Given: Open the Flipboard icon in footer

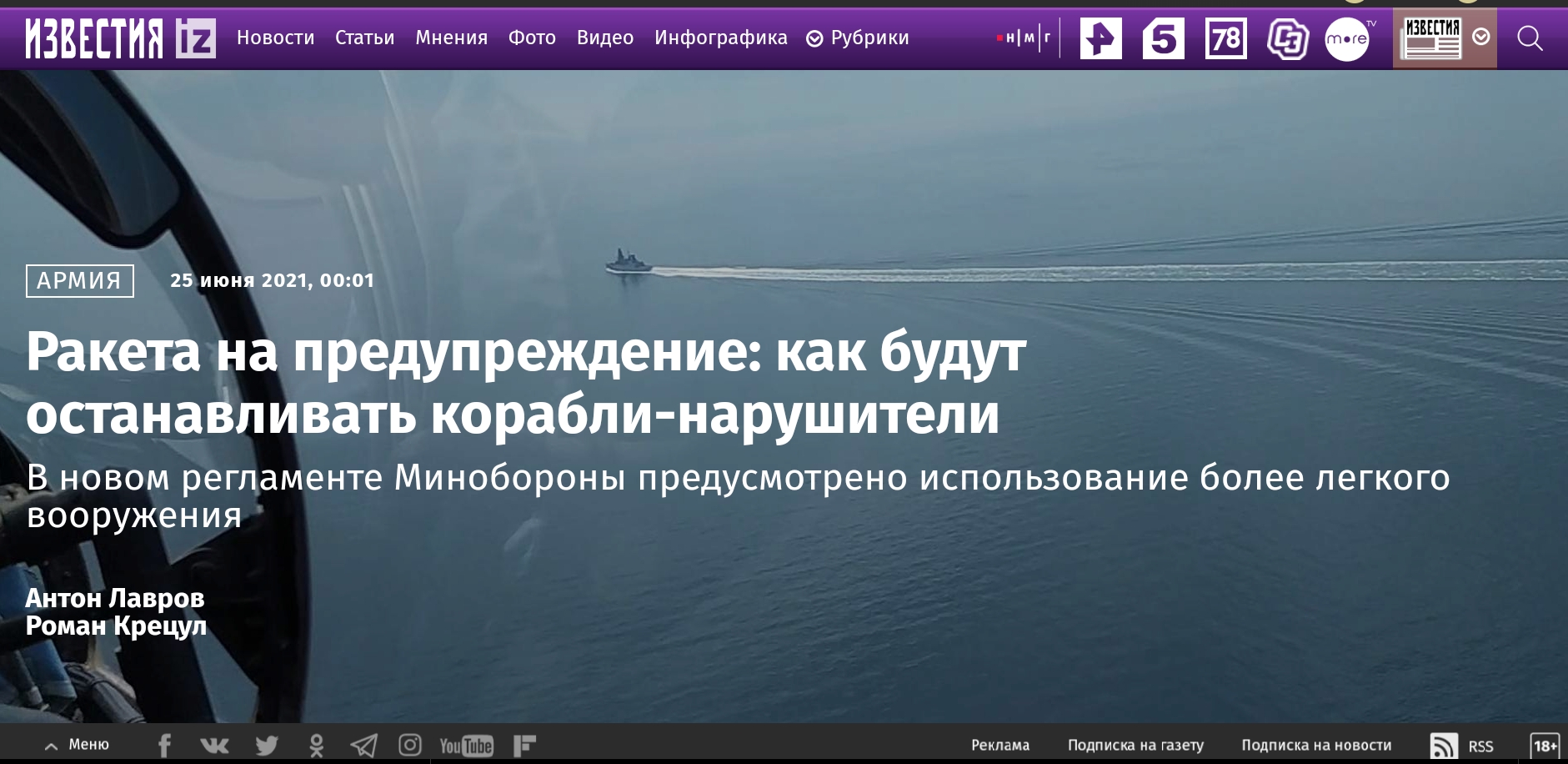Looking at the screenshot, I should pyautogui.click(x=524, y=745).
